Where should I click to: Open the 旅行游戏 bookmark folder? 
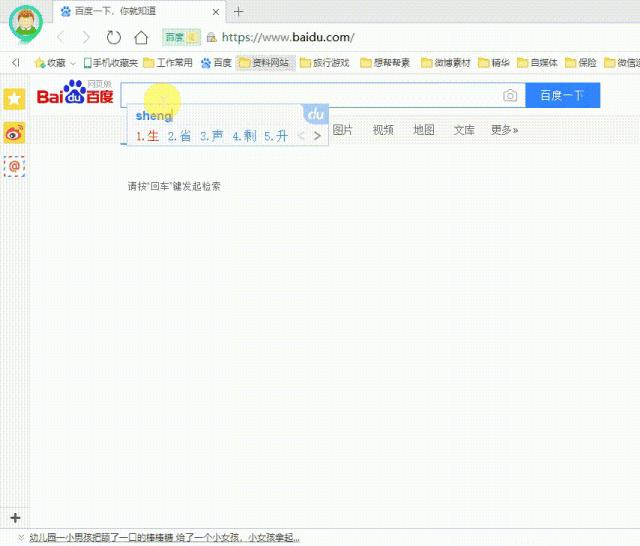[325, 62]
